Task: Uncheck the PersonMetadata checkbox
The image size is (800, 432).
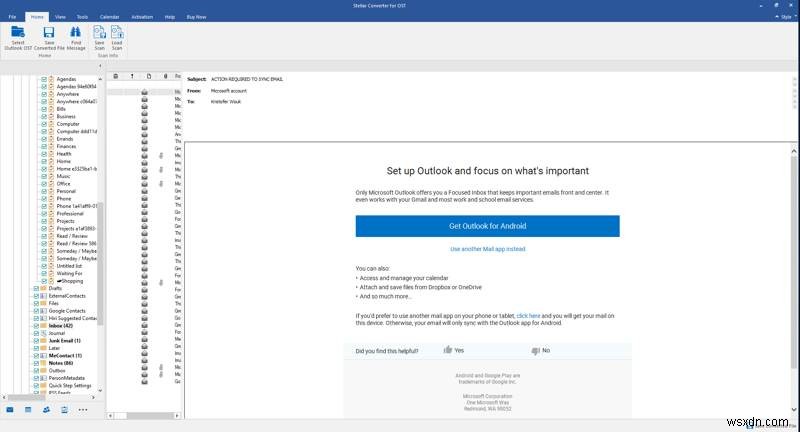Action: [x=36, y=378]
